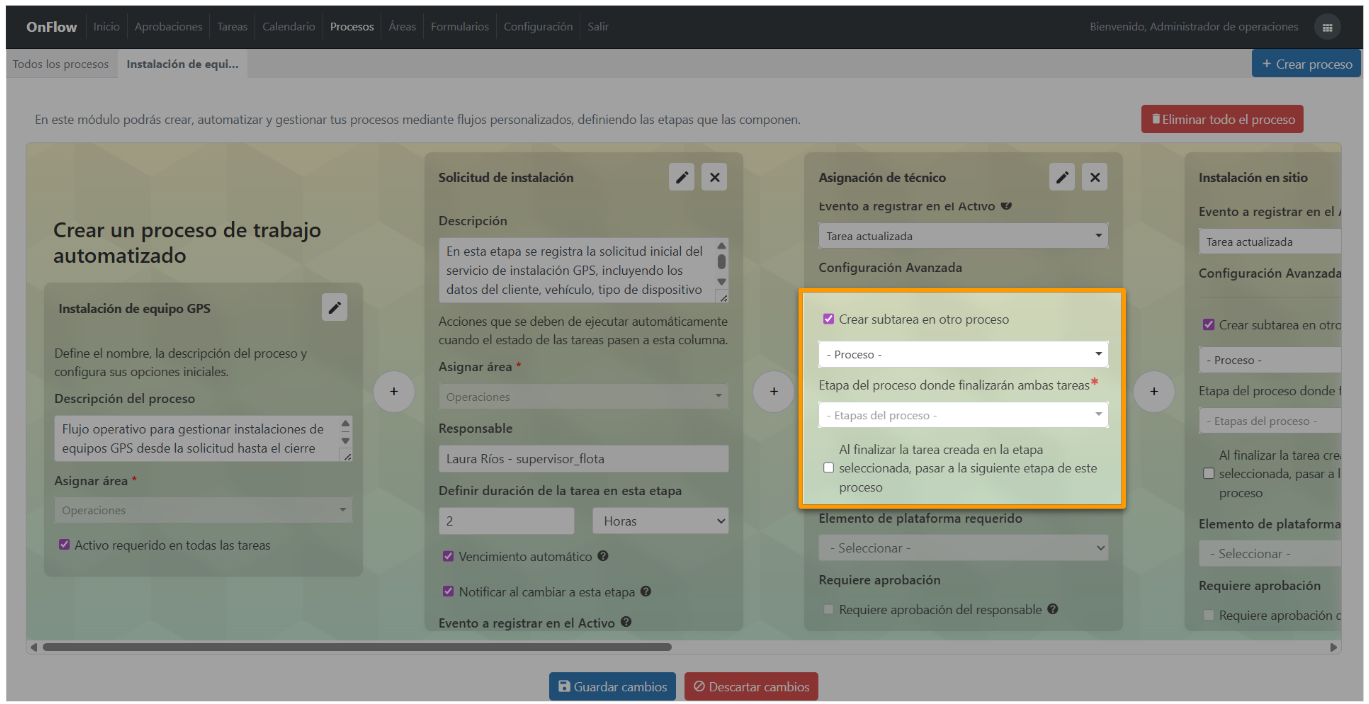Screen dimensions: 1369x704
Task: Uncheck Vencimiento automático
Action: [x=448, y=556]
